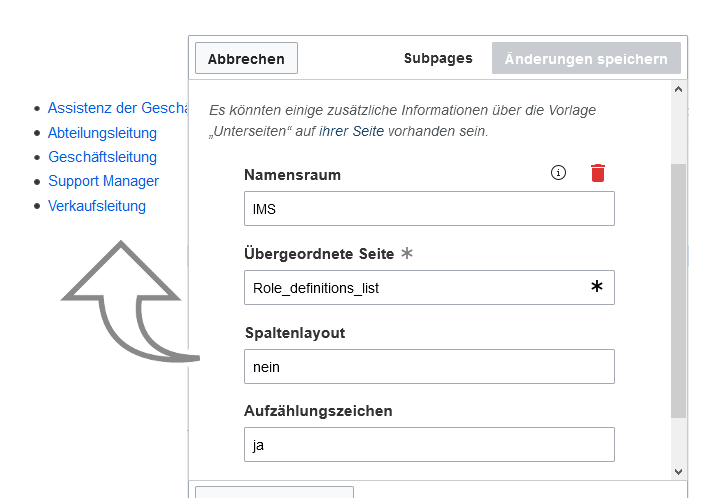Delete the Namensraum parameter with trash icon
Viewport: 702px width, 498px height.
click(598, 173)
